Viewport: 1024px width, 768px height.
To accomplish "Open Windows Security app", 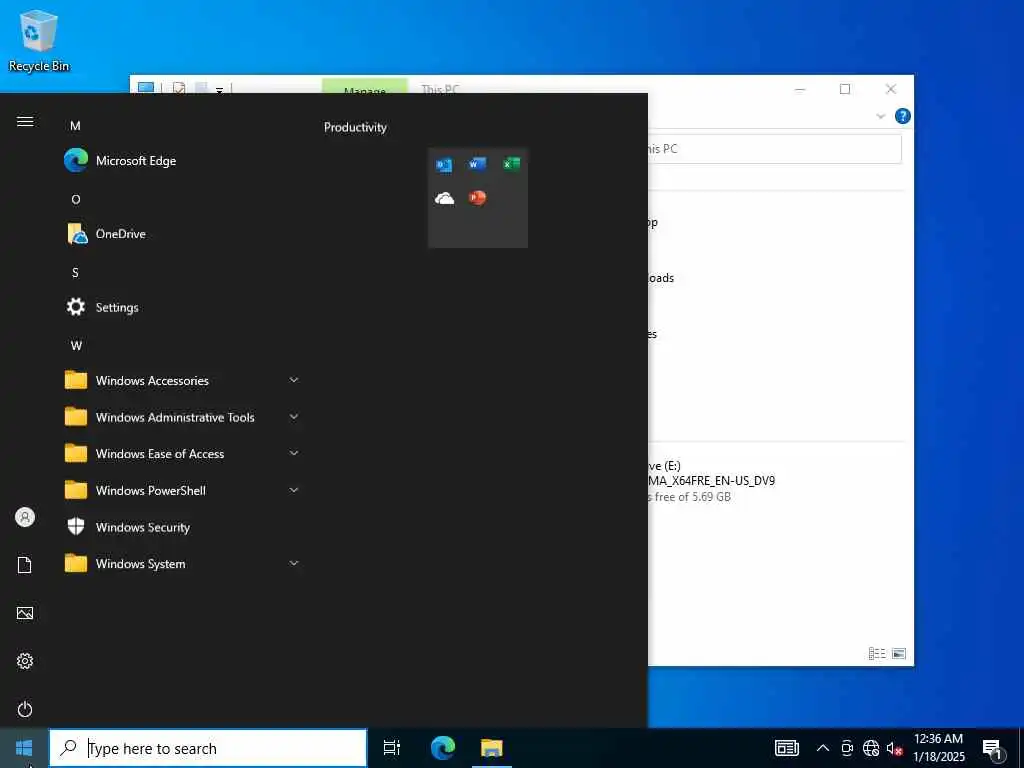I will (x=181, y=527).
